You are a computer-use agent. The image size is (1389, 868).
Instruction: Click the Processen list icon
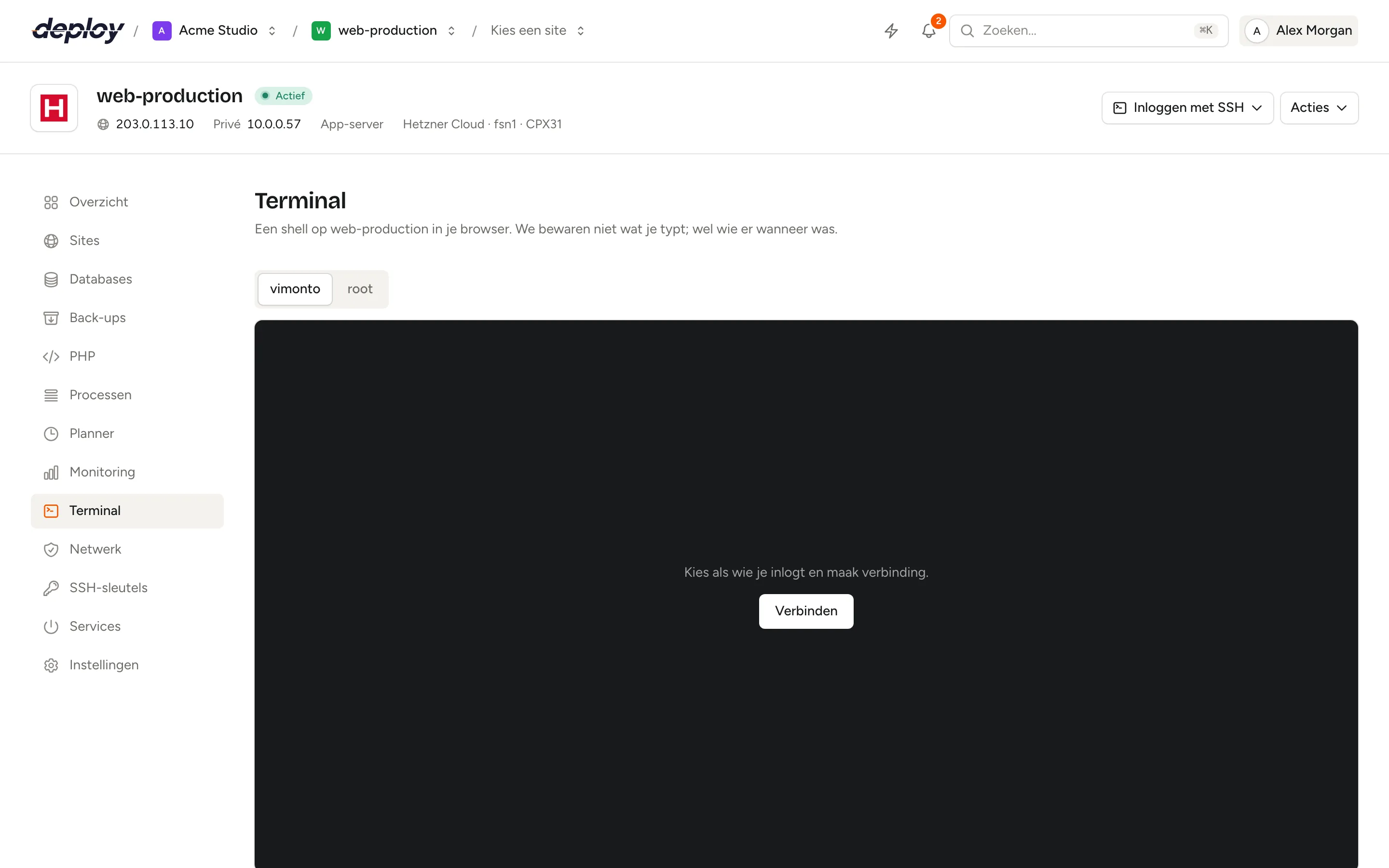click(x=51, y=395)
